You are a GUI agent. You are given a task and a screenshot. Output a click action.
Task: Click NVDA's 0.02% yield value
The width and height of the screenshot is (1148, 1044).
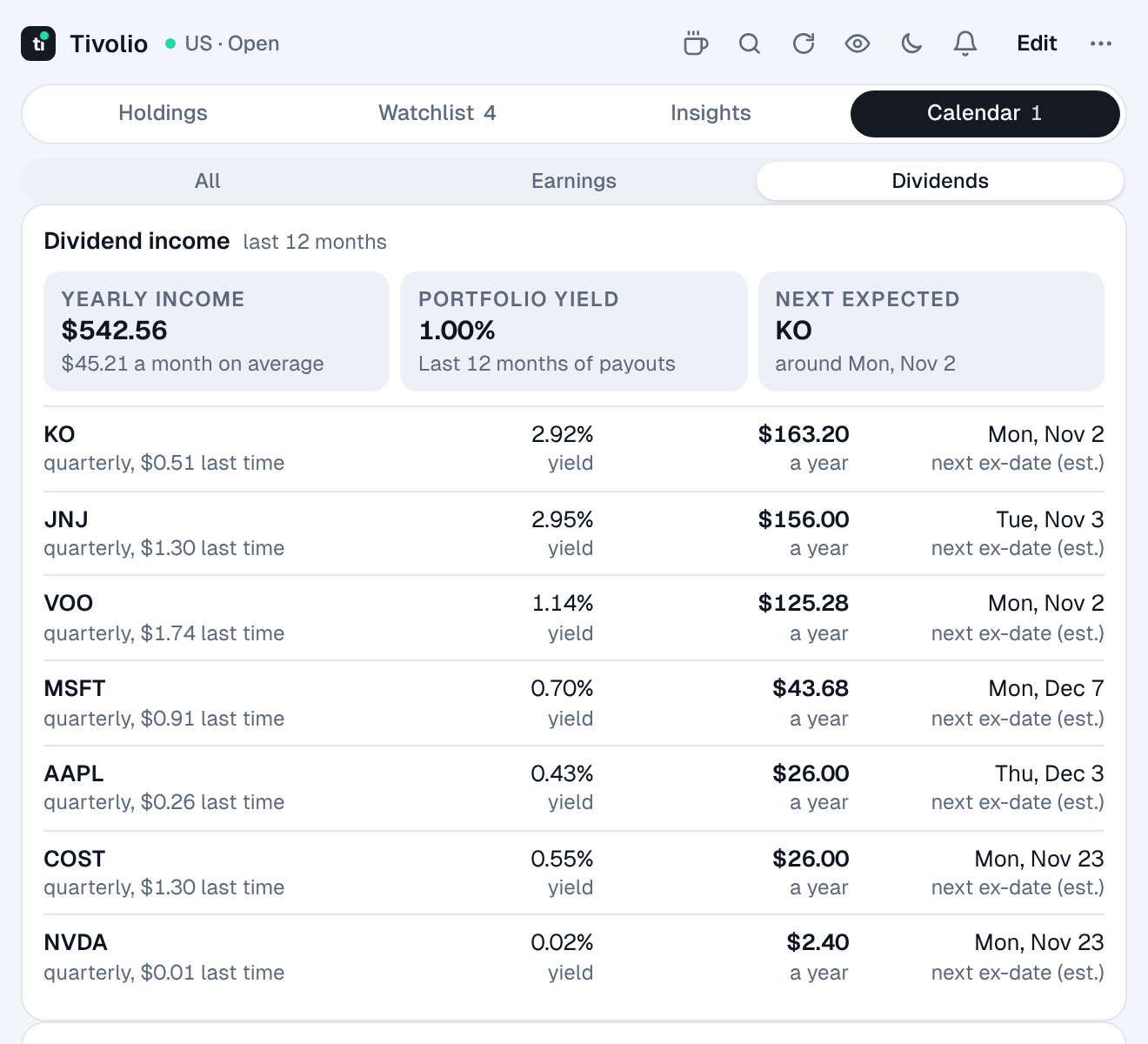[562, 942]
